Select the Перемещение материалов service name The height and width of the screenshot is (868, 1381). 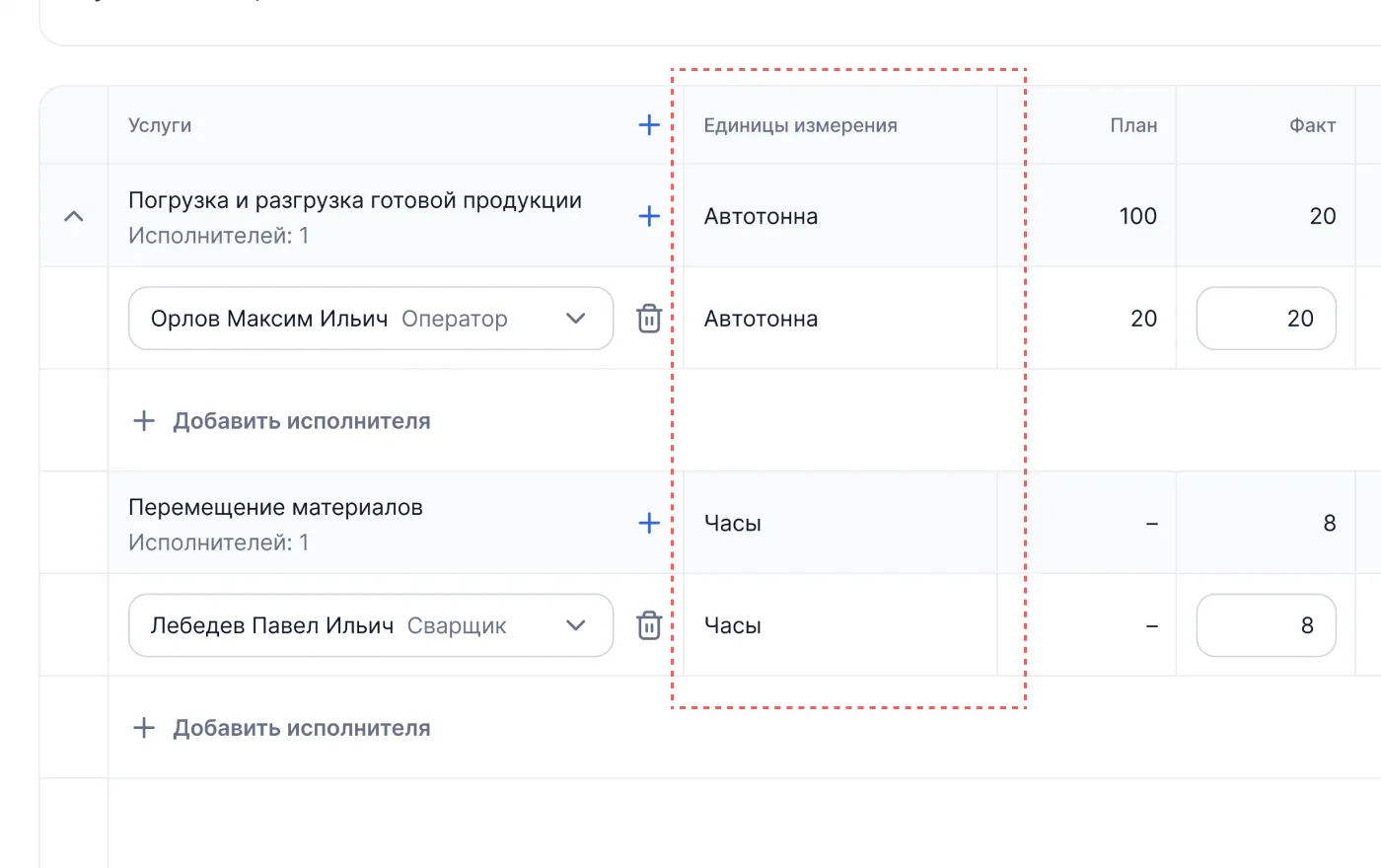275,507
